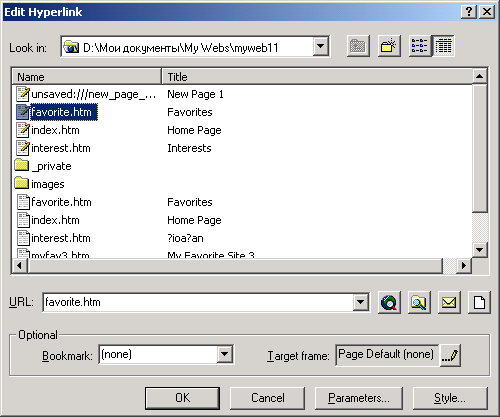Image resolution: width=500 pixels, height=417 pixels.
Task: Open the browse-for-file-on-computer icon
Action: (419, 303)
